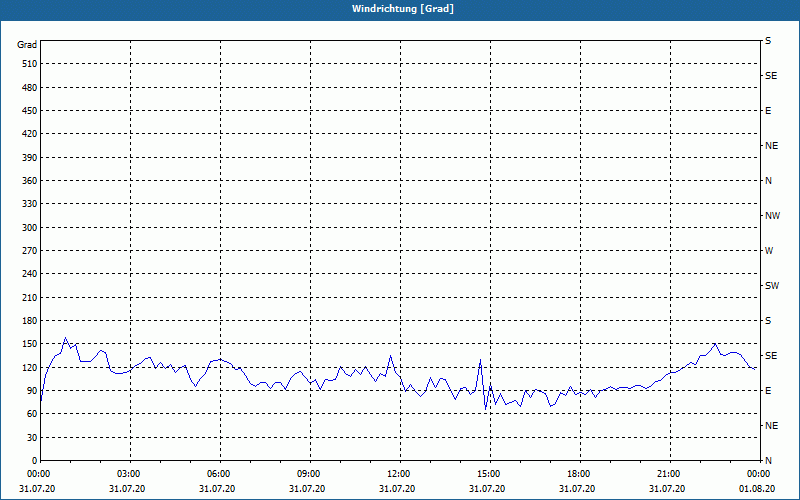
Task: Pick the E compass label level with 450
Action: coord(768,111)
